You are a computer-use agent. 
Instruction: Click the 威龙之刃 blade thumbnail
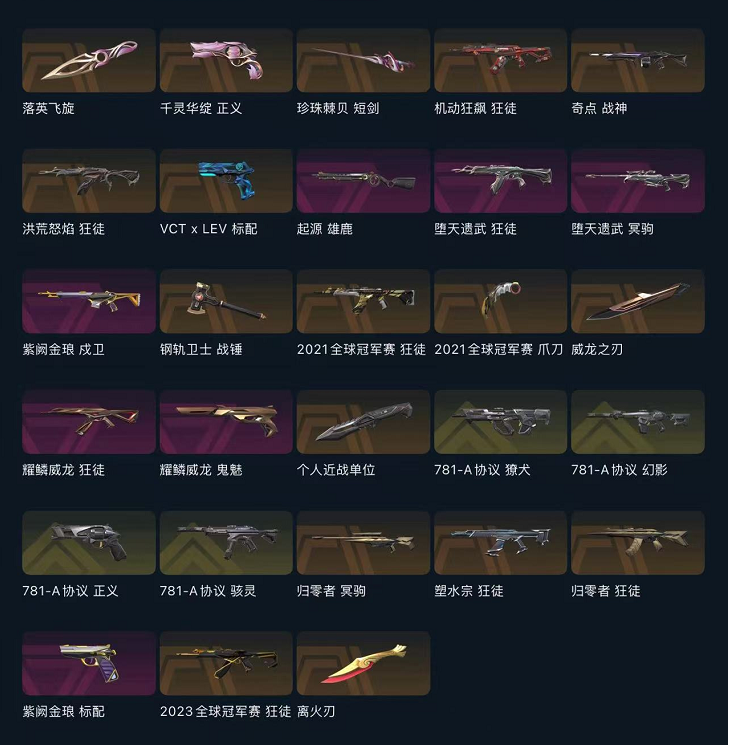point(638,301)
